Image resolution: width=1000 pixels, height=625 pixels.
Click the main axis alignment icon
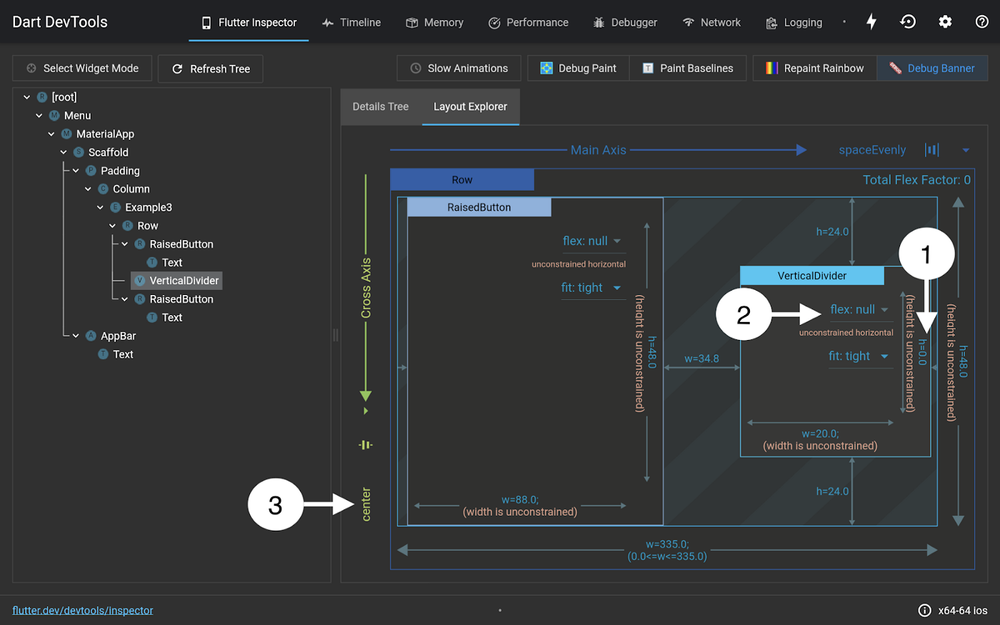[x=932, y=150]
